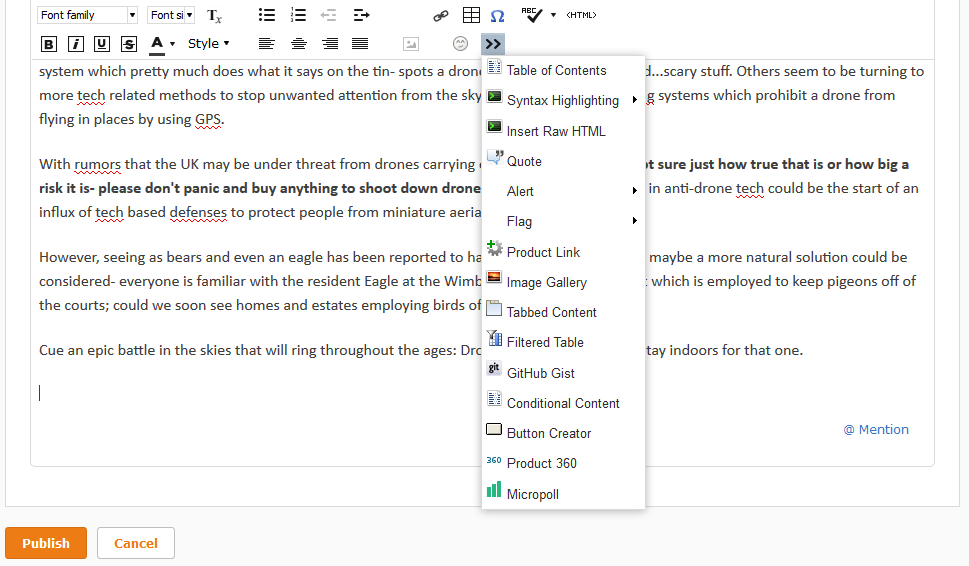Image resolution: width=969 pixels, height=566 pixels.
Task: Click the numbered list icon
Action: pyautogui.click(x=298, y=15)
